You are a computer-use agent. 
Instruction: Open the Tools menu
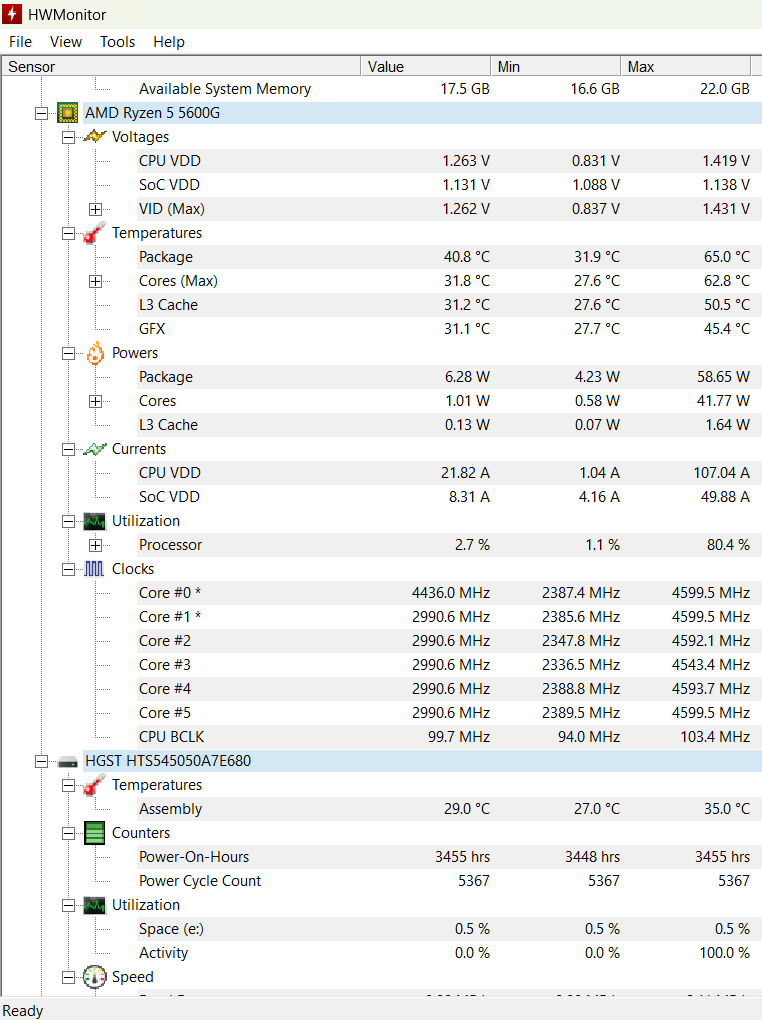pos(117,42)
